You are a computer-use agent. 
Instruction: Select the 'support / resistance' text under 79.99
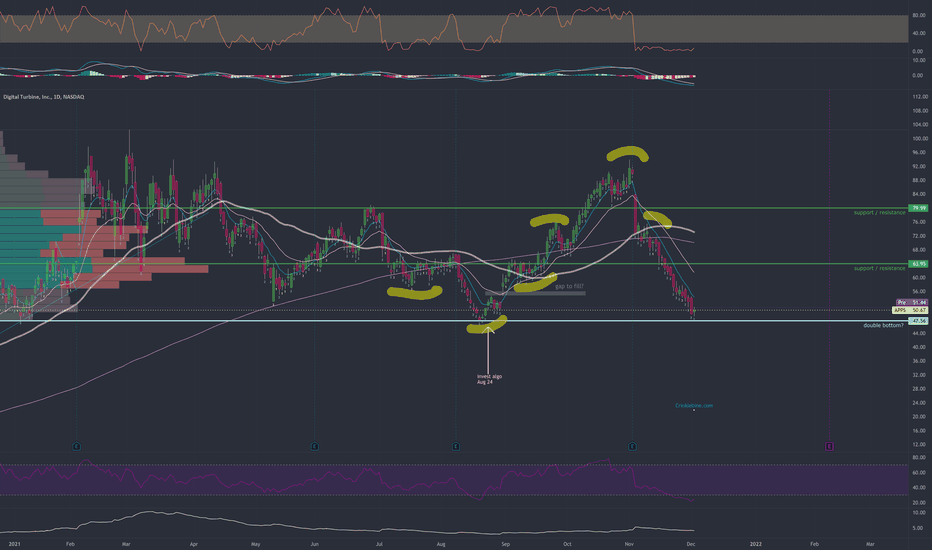[x=880, y=213]
